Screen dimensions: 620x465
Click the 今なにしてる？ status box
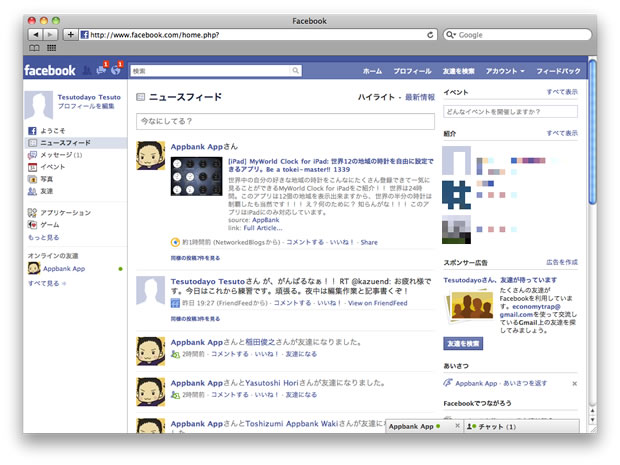(285, 121)
